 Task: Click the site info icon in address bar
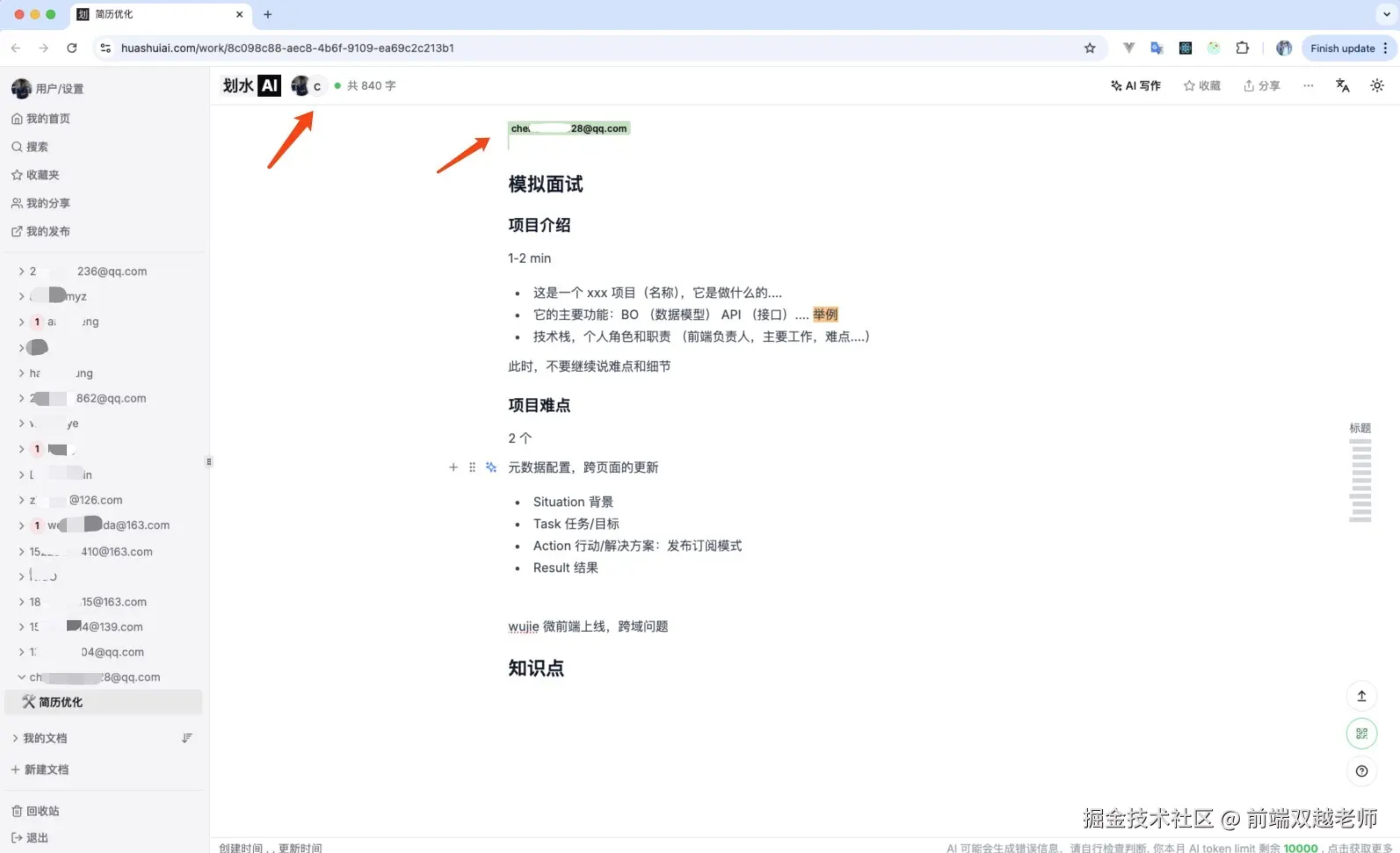105,48
